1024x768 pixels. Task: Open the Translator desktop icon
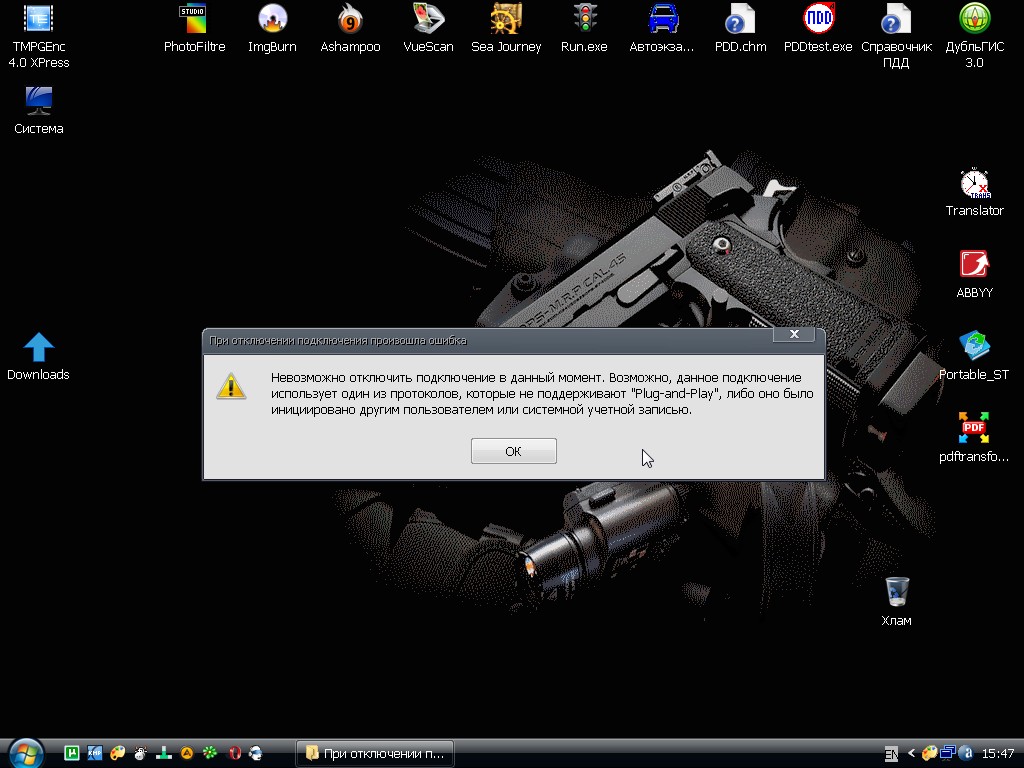pos(974,192)
